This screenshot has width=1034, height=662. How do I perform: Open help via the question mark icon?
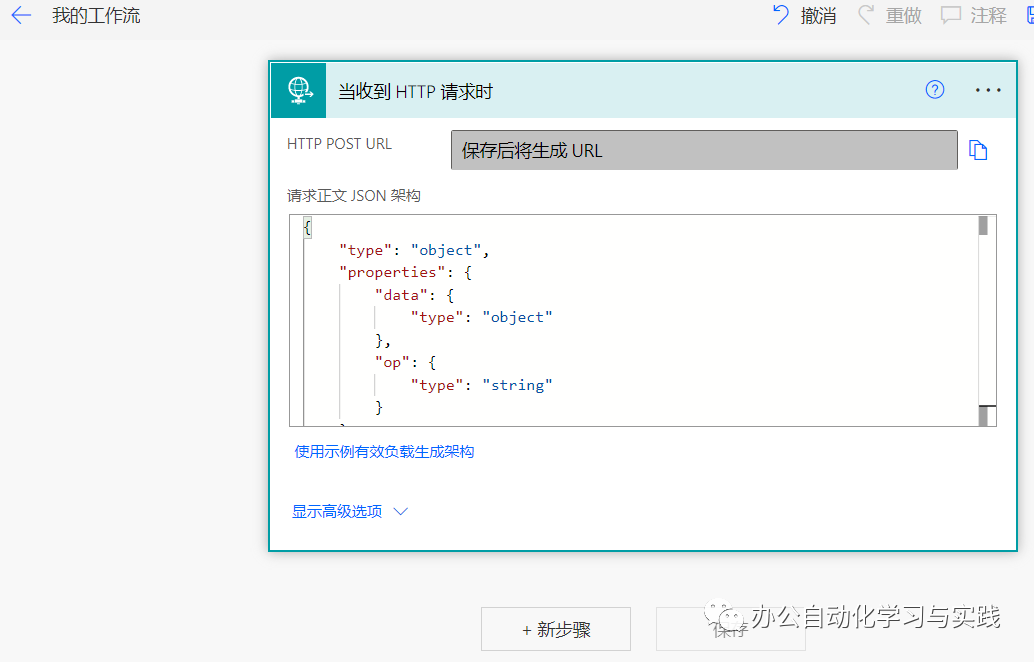pos(935,89)
